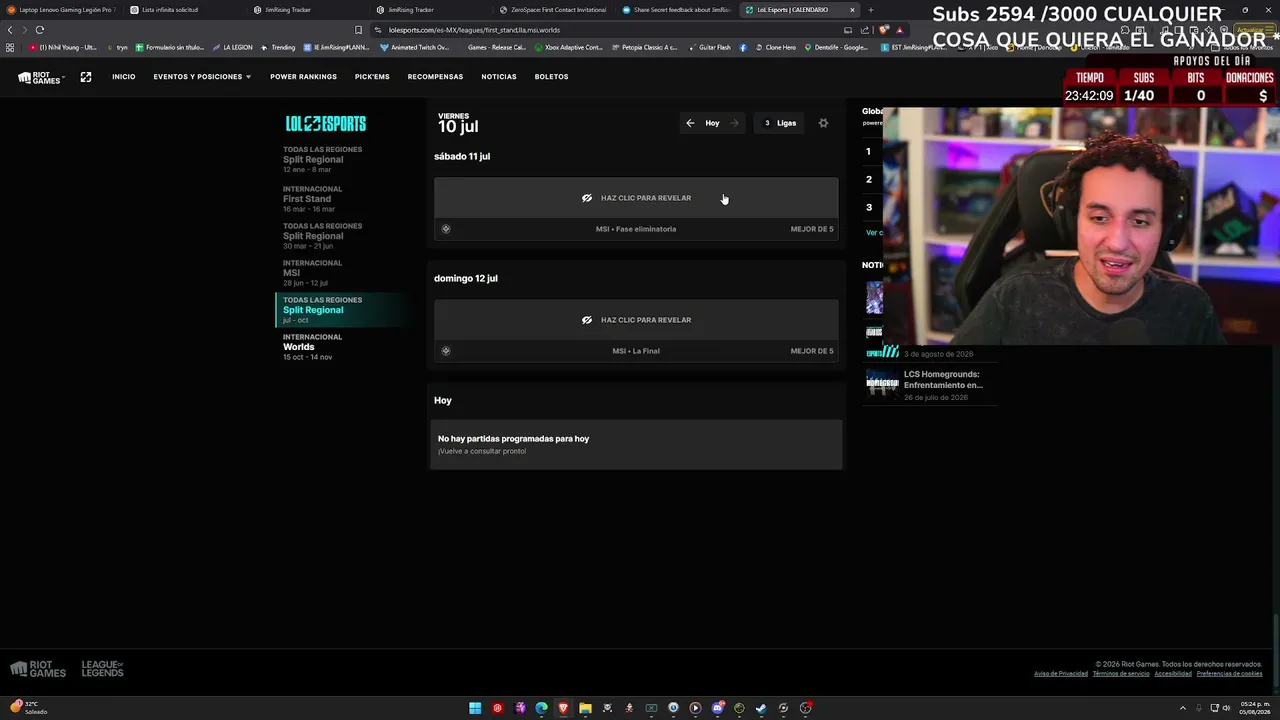
Task: Reveal the sábado 11 jul match result
Action: [x=636, y=198]
